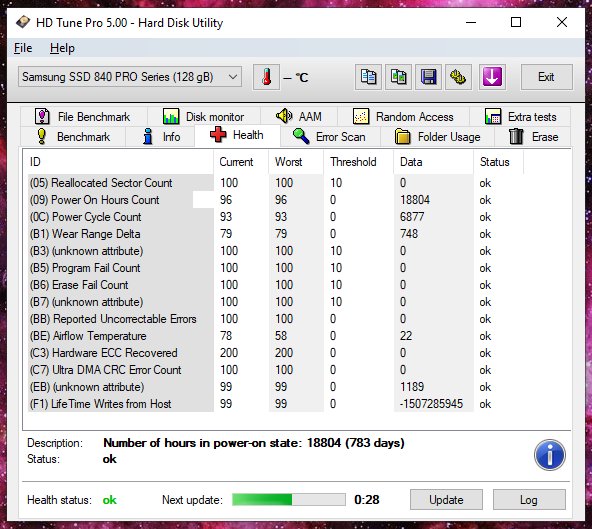This screenshot has width=592, height=529.
Task: Click the Log button
Action: tap(529, 500)
